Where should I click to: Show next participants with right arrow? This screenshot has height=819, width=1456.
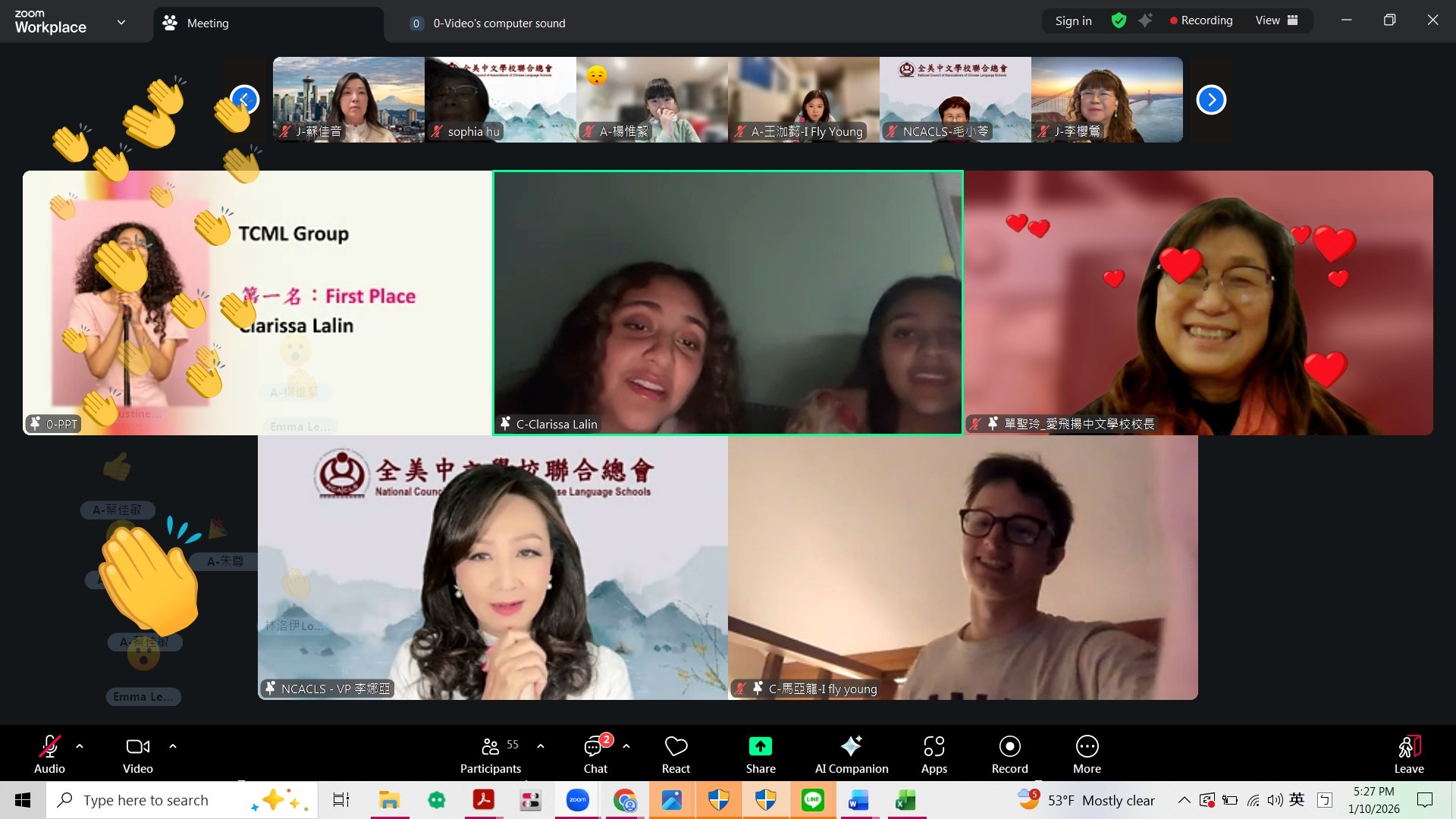tap(1210, 100)
